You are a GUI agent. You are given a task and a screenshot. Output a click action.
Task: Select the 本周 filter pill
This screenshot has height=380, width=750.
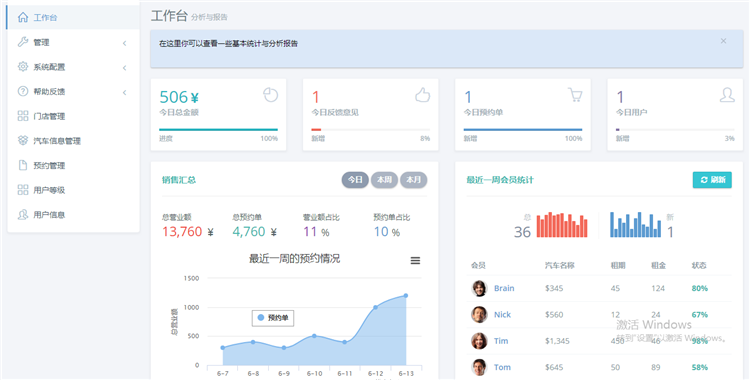coord(384,180)
